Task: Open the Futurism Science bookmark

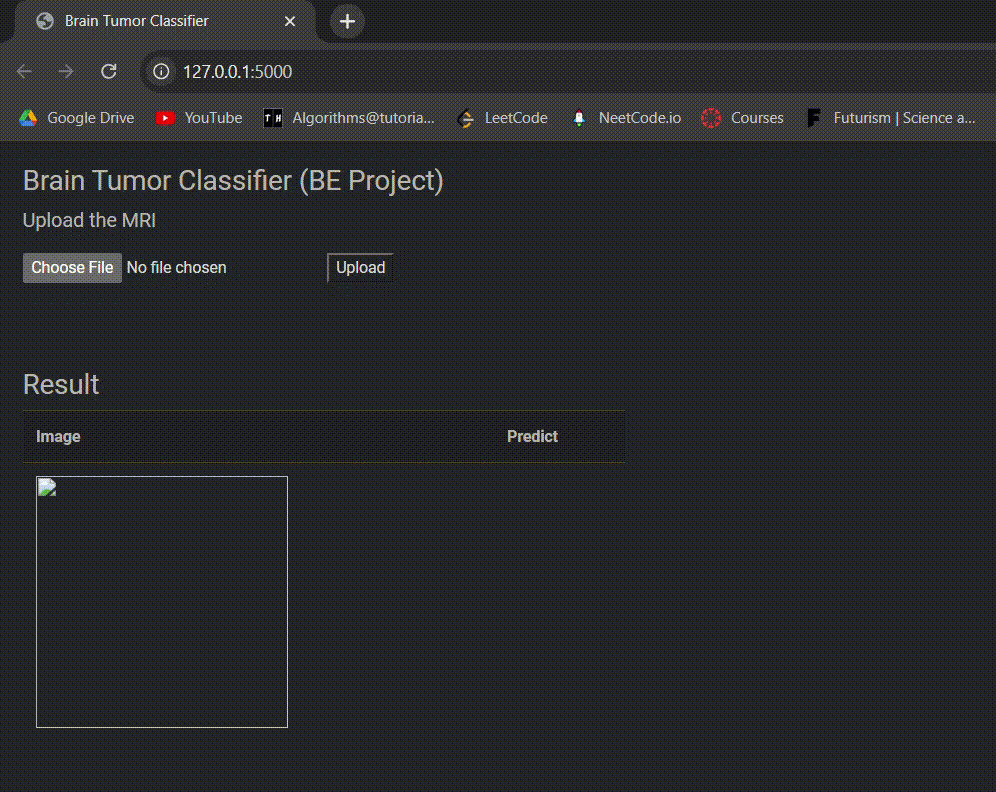Action: coord(891,118)
